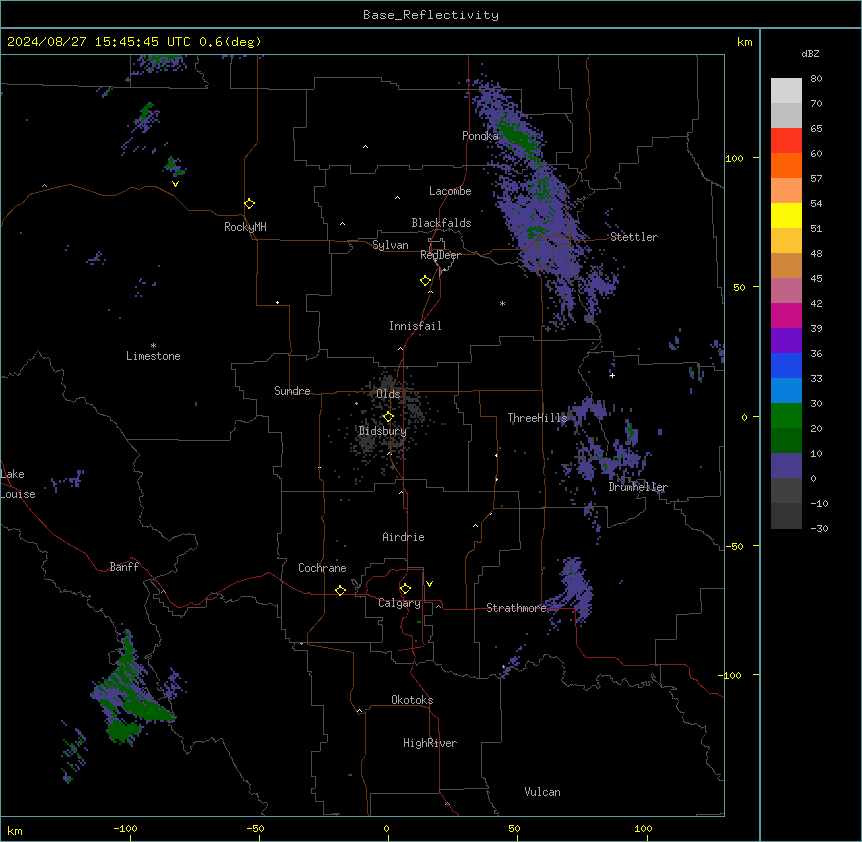Click the Blackfalds city label
The image size is (862, 842).
441,223
